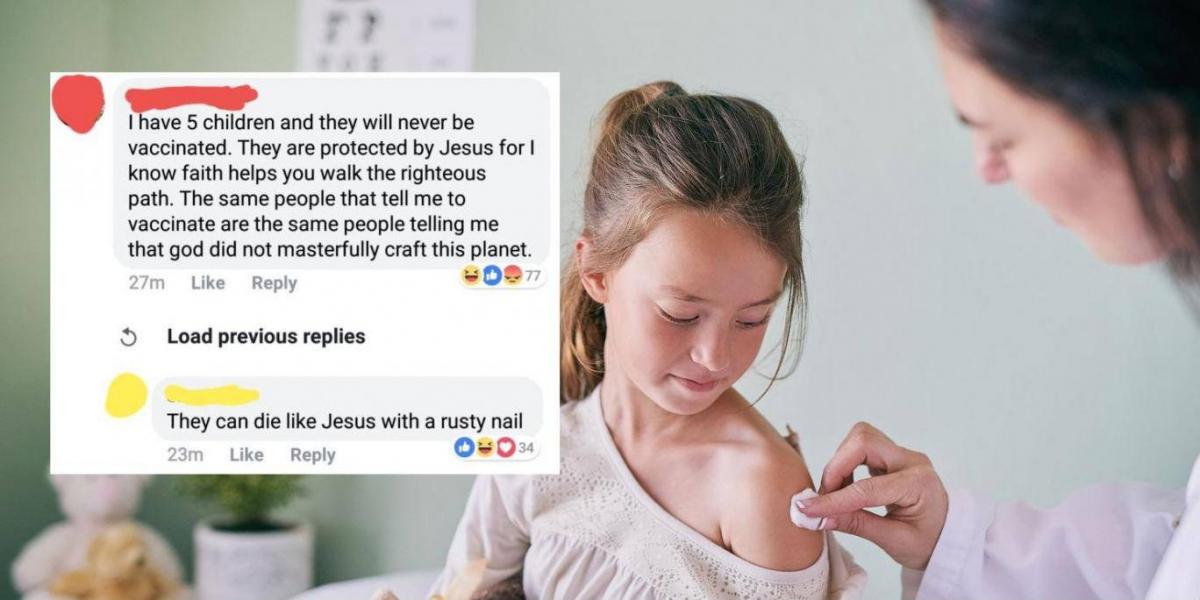The height and width of the screenshot is (600, 1200).
Task: Open the yellow-scribbled replier profile picture
Action: tap(126, 395)
